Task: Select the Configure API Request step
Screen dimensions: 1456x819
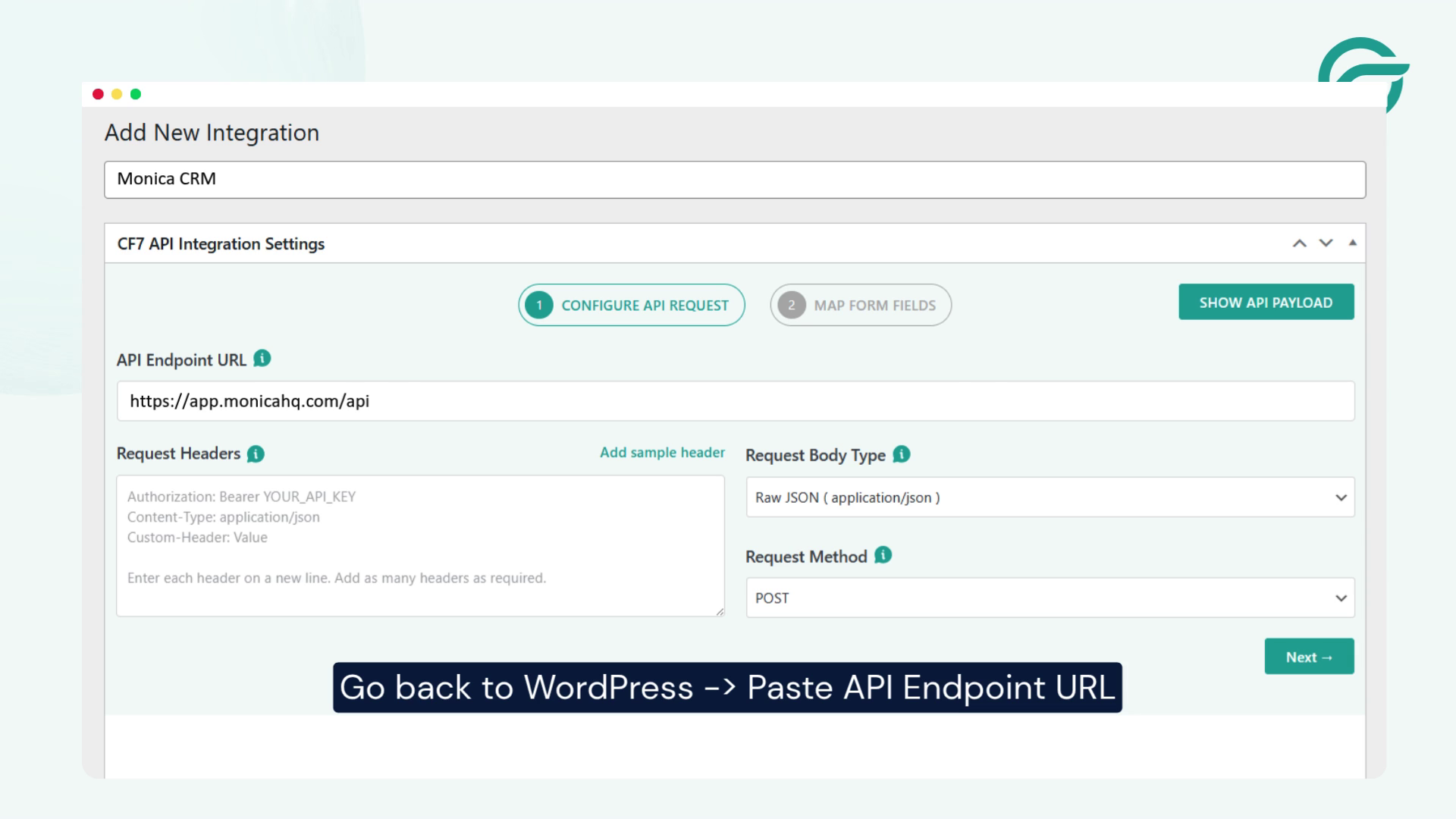Action: 632,305
